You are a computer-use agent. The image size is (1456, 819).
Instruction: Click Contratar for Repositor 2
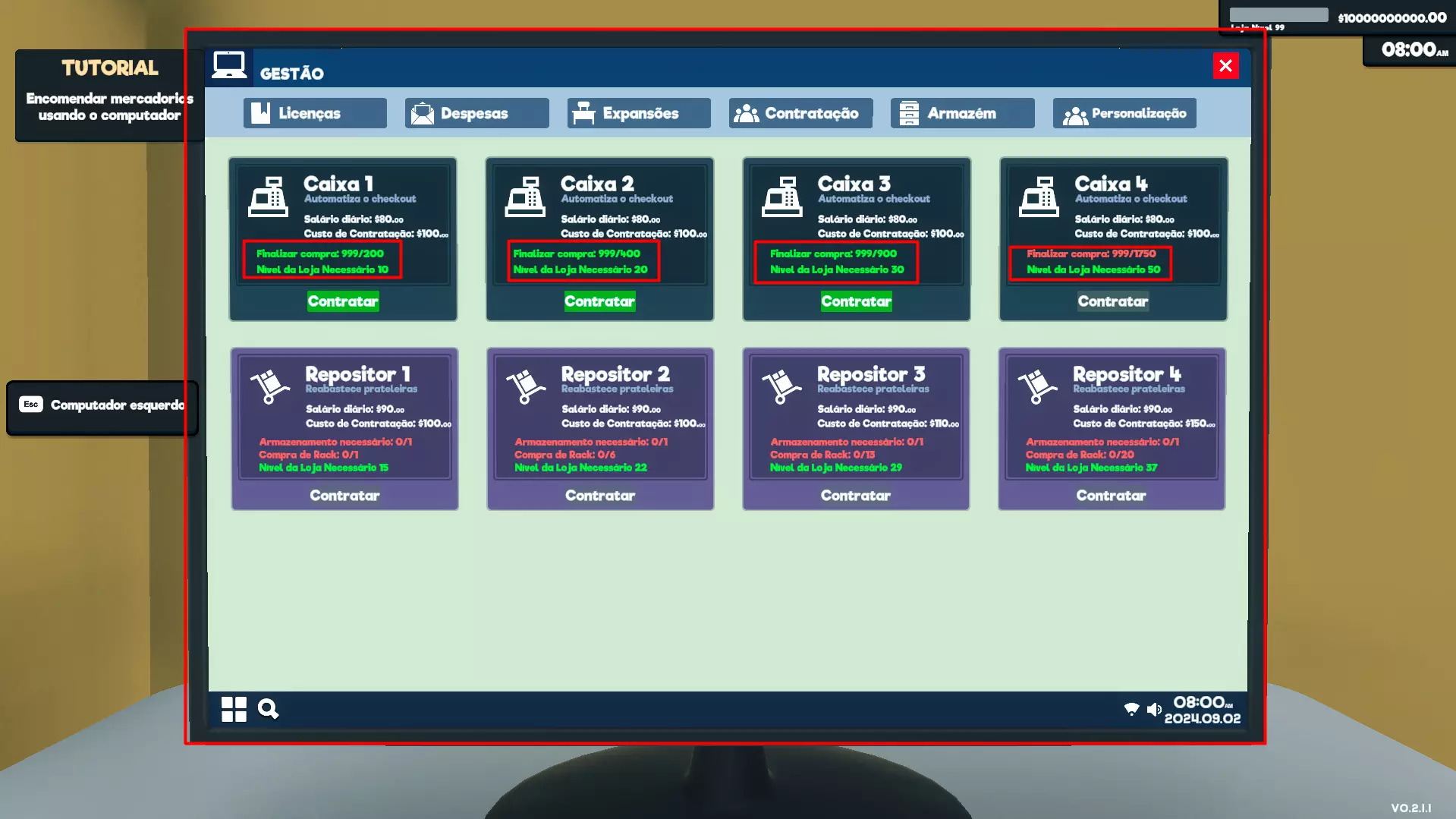(600, 496)
